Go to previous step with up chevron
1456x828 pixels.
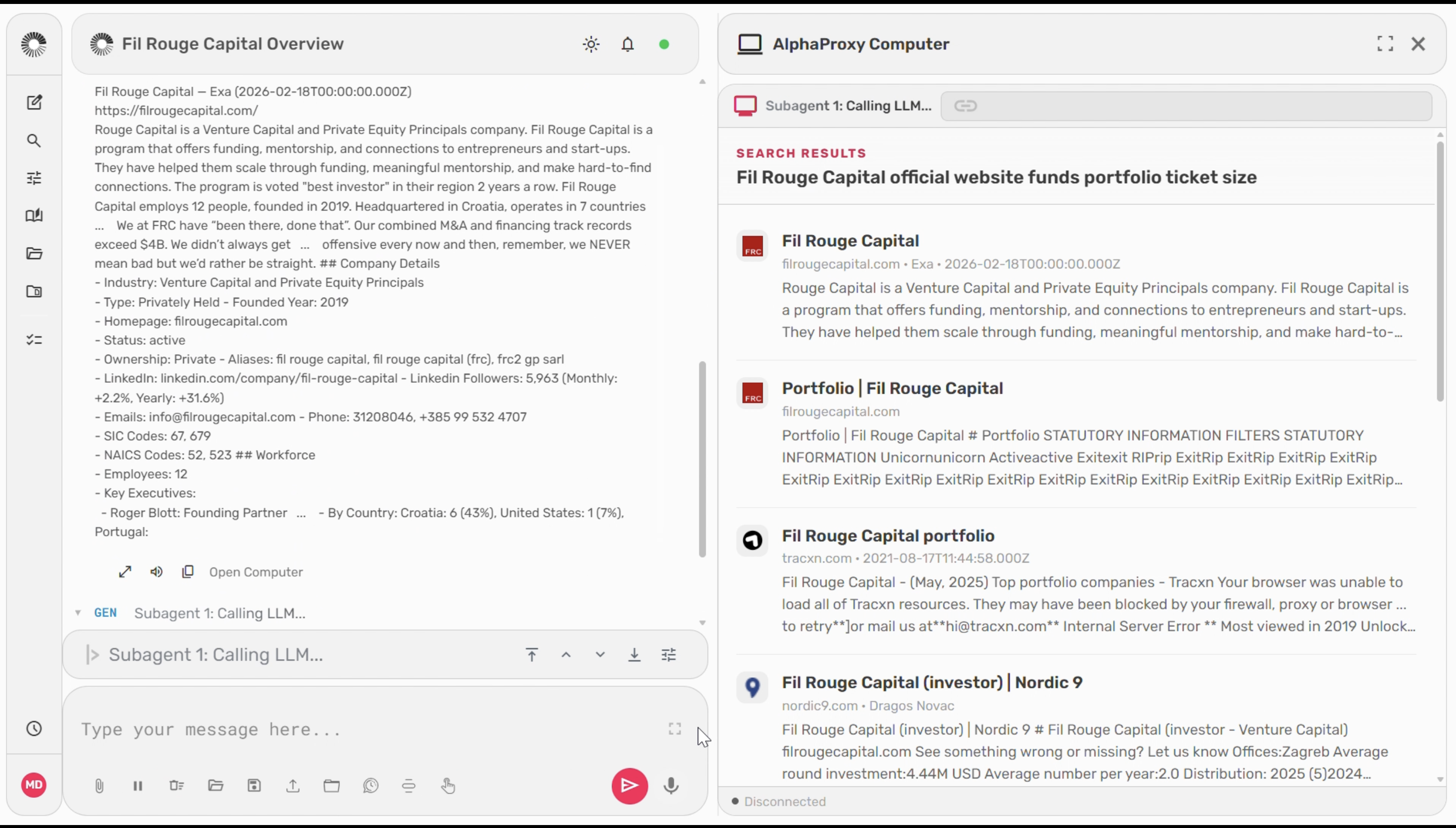tap(566, 655)
